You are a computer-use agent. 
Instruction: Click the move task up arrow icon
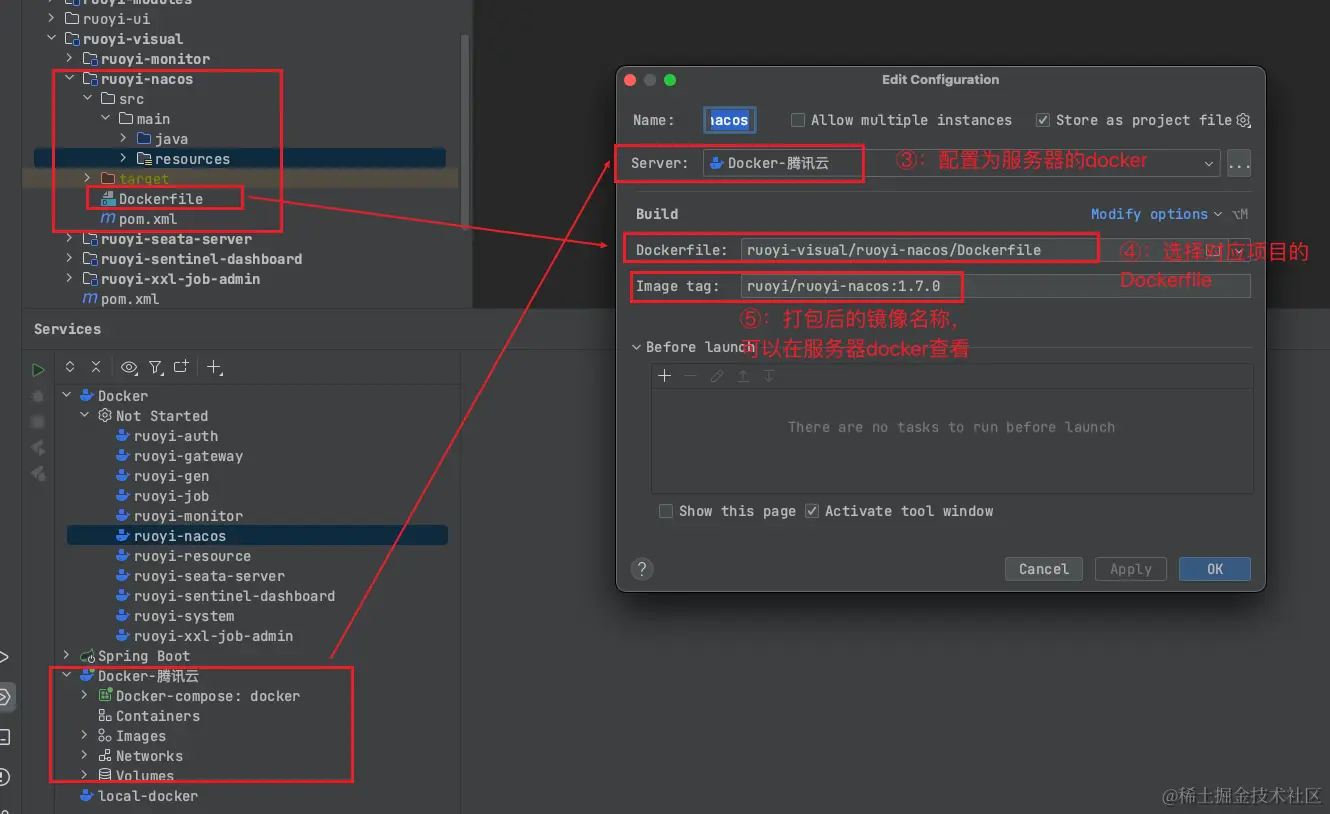click(743, 376)
